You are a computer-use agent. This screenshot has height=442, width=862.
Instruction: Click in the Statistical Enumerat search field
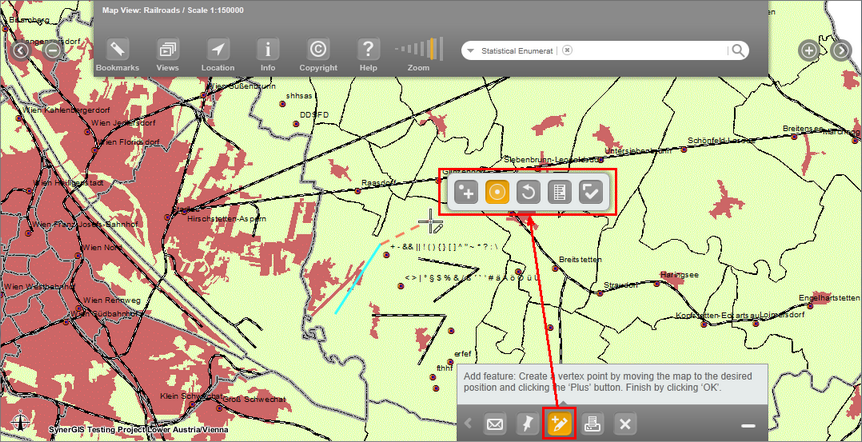click(x=518, y=50)
